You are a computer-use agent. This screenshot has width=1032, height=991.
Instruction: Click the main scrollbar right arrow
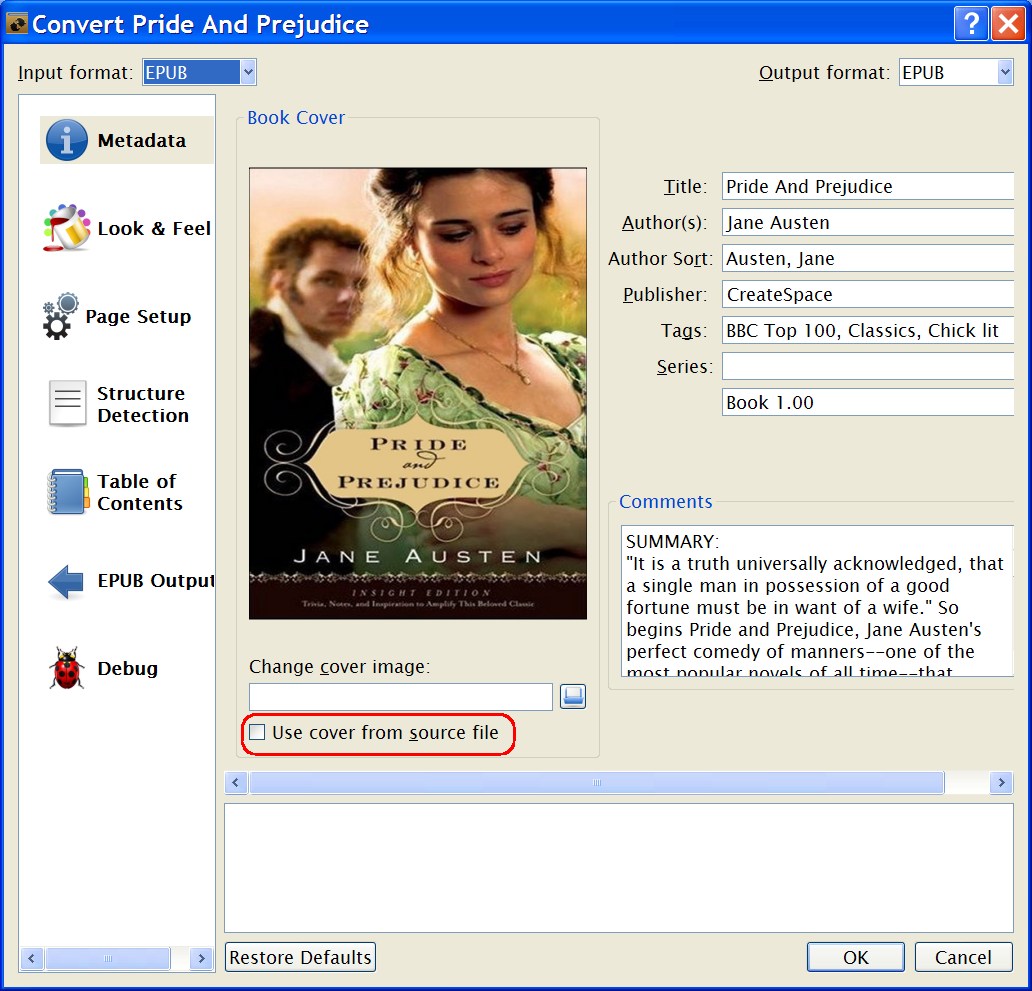(1002, 782)
